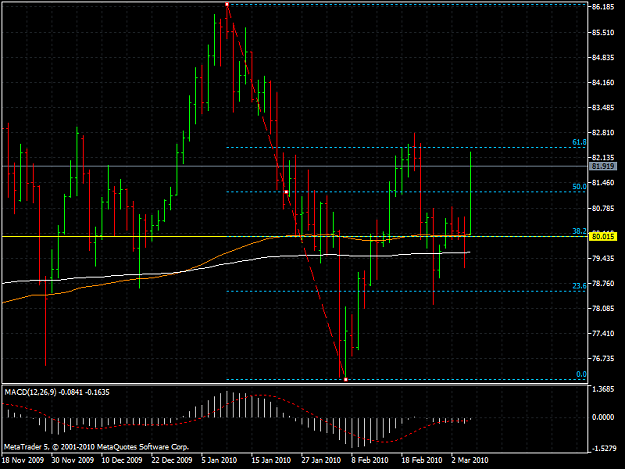Click the 2 Mar 2010 date label
This screenshot has height=469, width=625.
[470, 460]
